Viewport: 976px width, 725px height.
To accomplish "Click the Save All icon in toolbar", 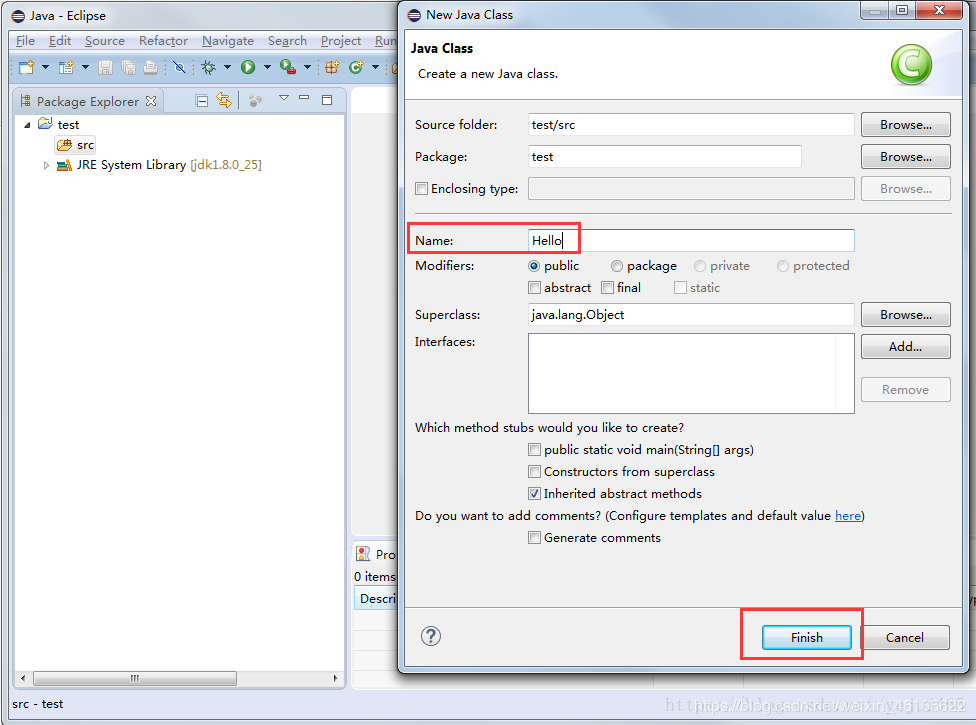I will (x=128, y=67).
